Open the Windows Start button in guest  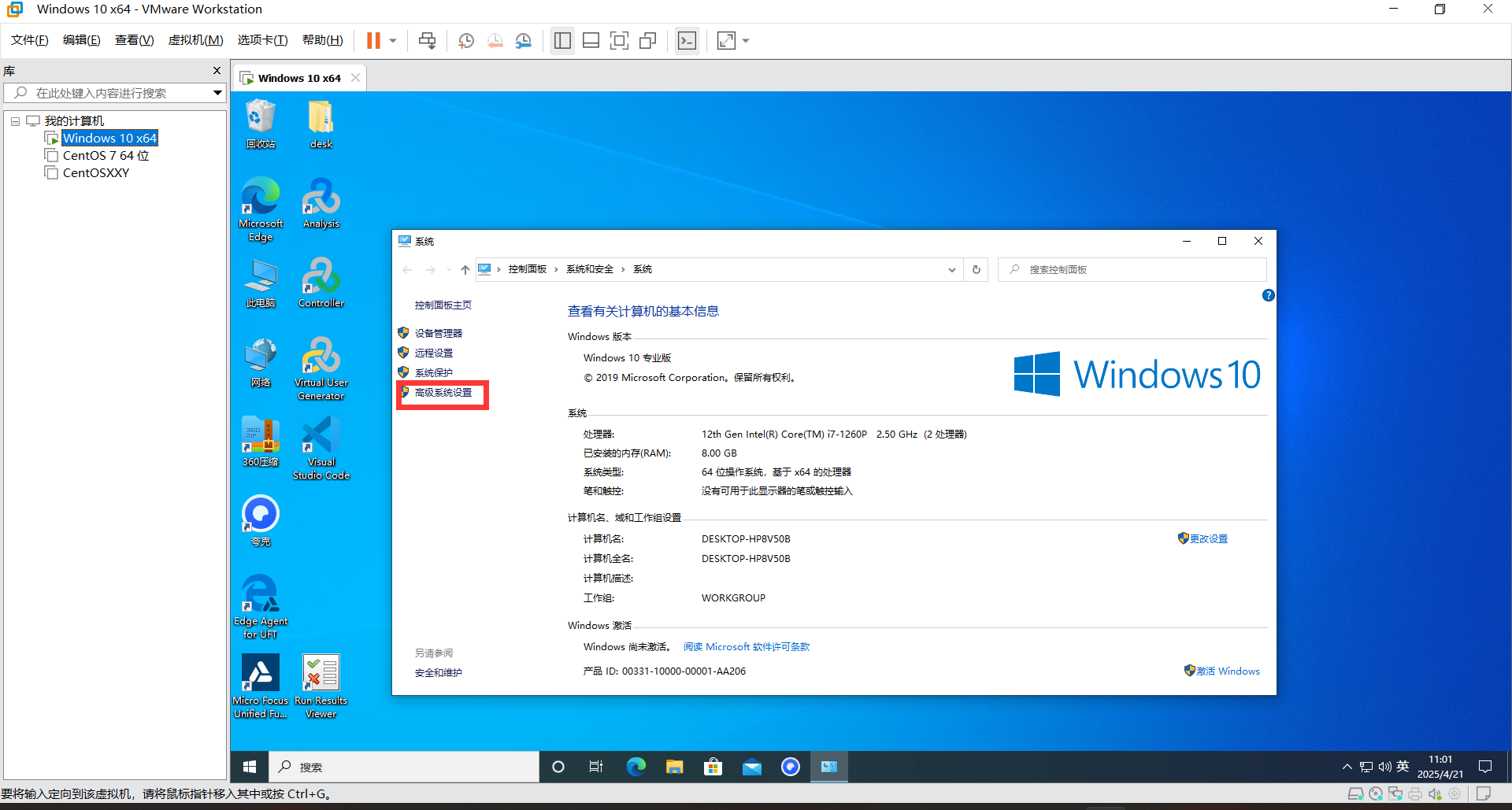[250, 767]
